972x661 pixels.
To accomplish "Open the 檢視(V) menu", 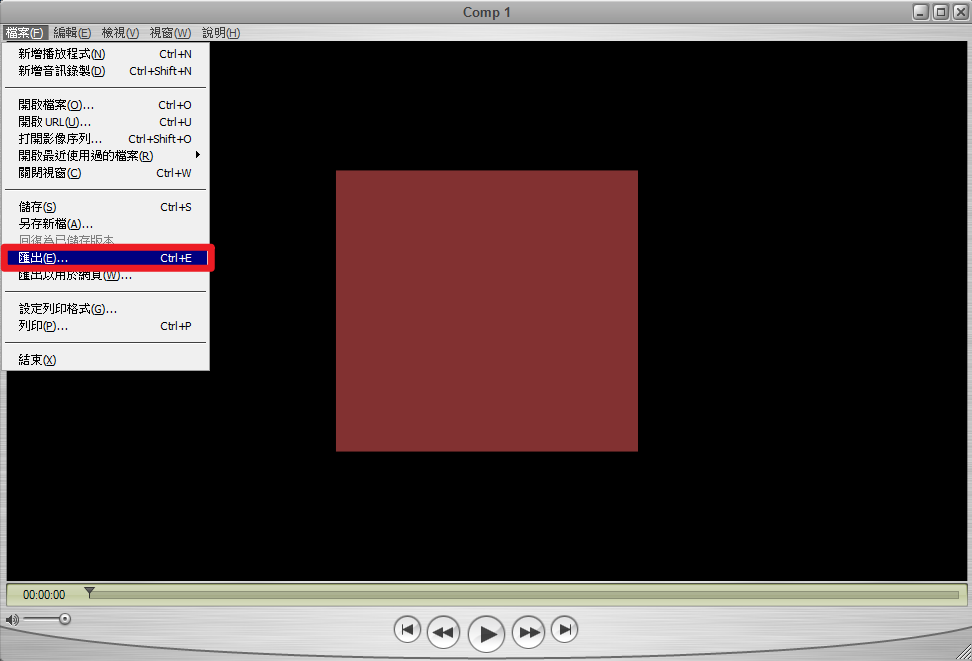I will pyautogui.click(x=120, y=33).
